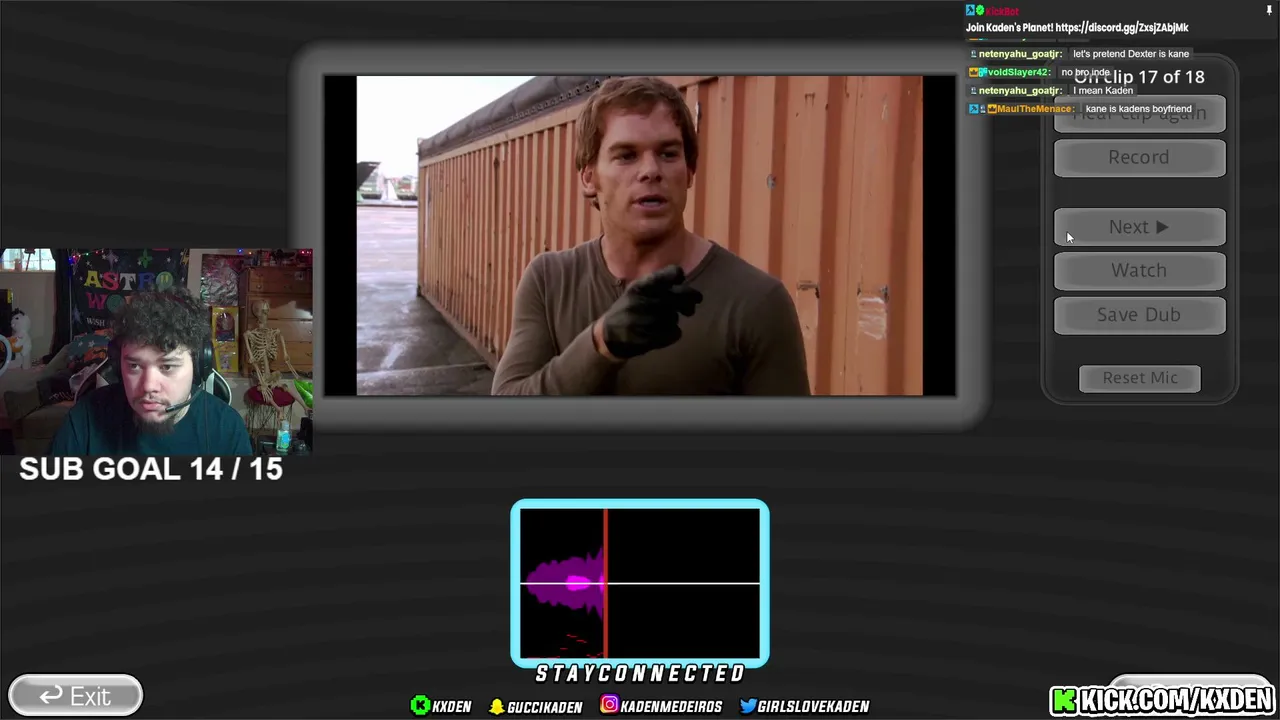The width and height of the screenshot is (1280, 720).
Task: Click the Kick logo beside KXDEN handle
Action: (421, 706)
